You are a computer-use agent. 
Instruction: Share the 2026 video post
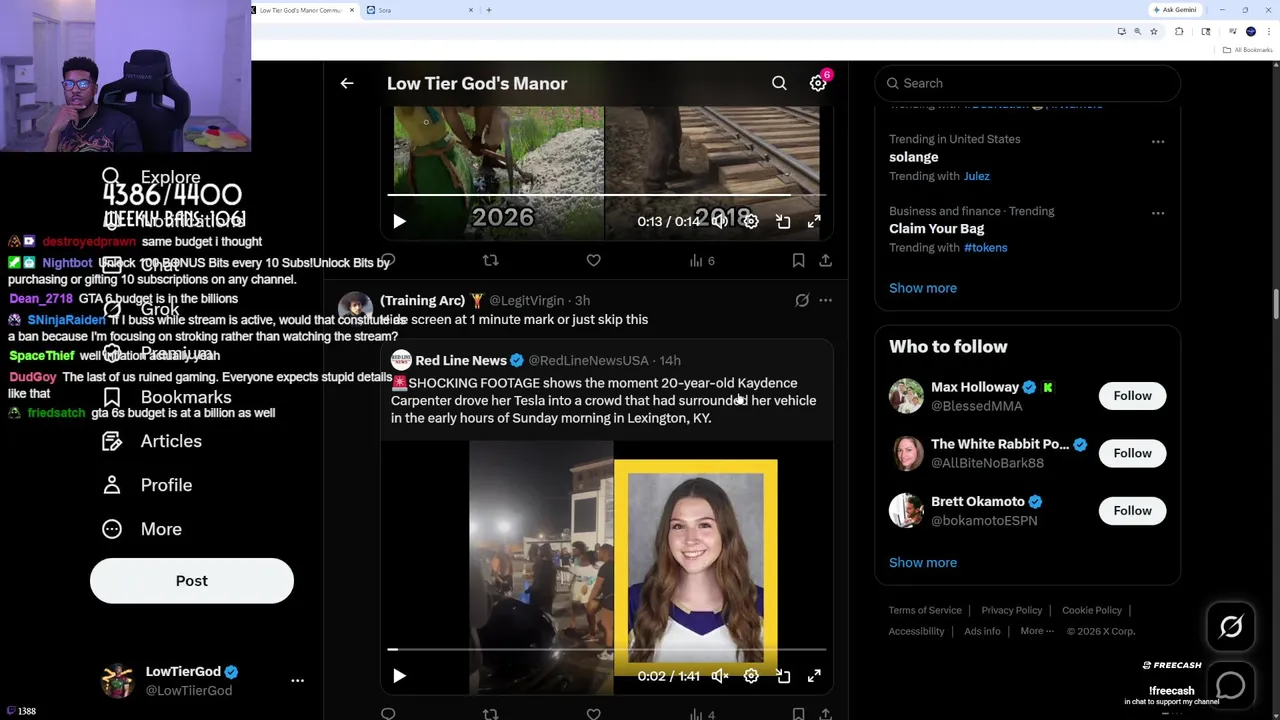825,260
